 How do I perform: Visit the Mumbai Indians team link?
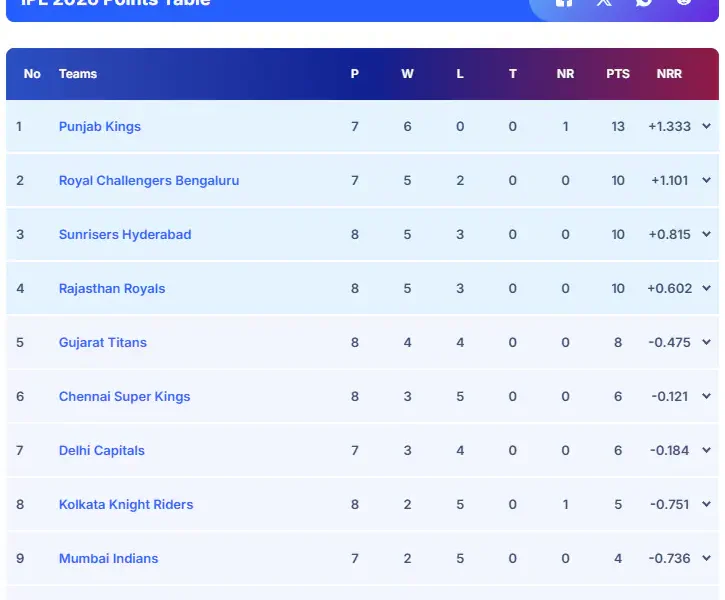pyautogui.click(x=108, y=559)
